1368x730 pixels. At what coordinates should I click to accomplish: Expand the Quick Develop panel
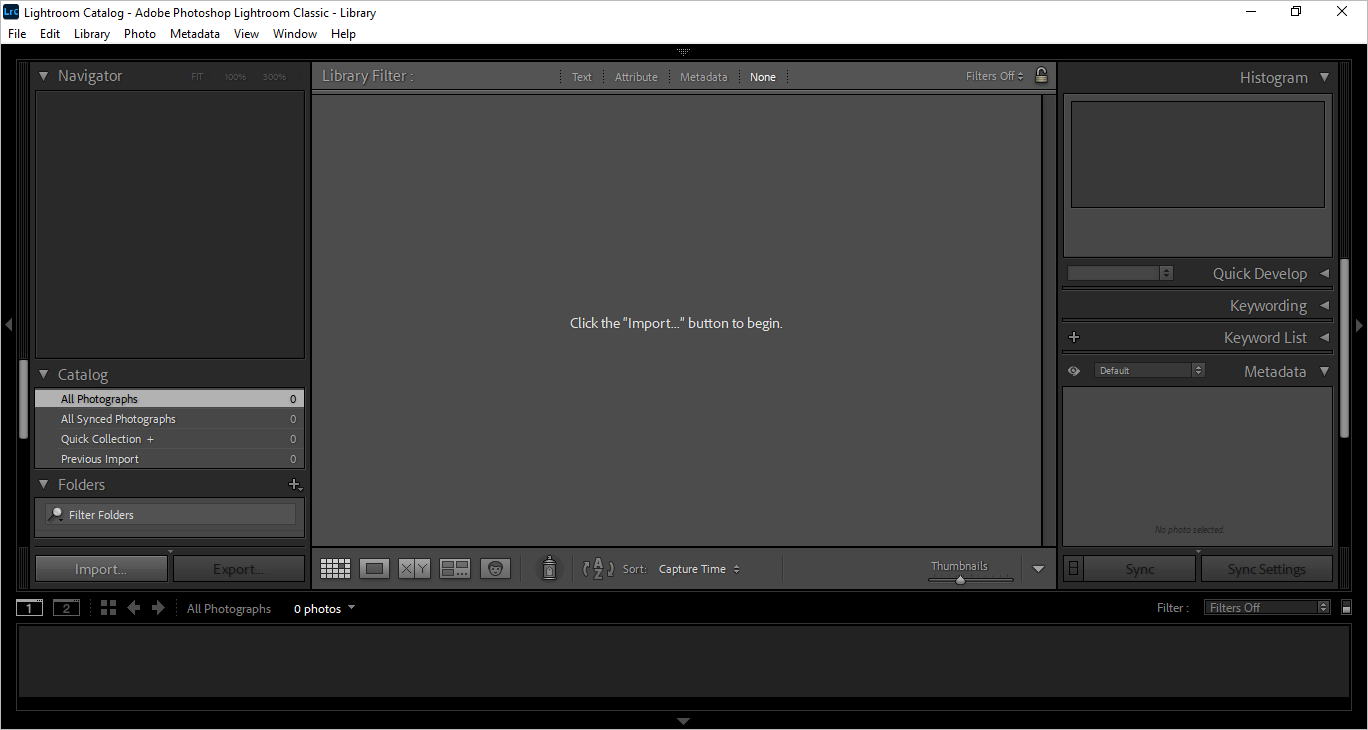[x=1324, y=274]
